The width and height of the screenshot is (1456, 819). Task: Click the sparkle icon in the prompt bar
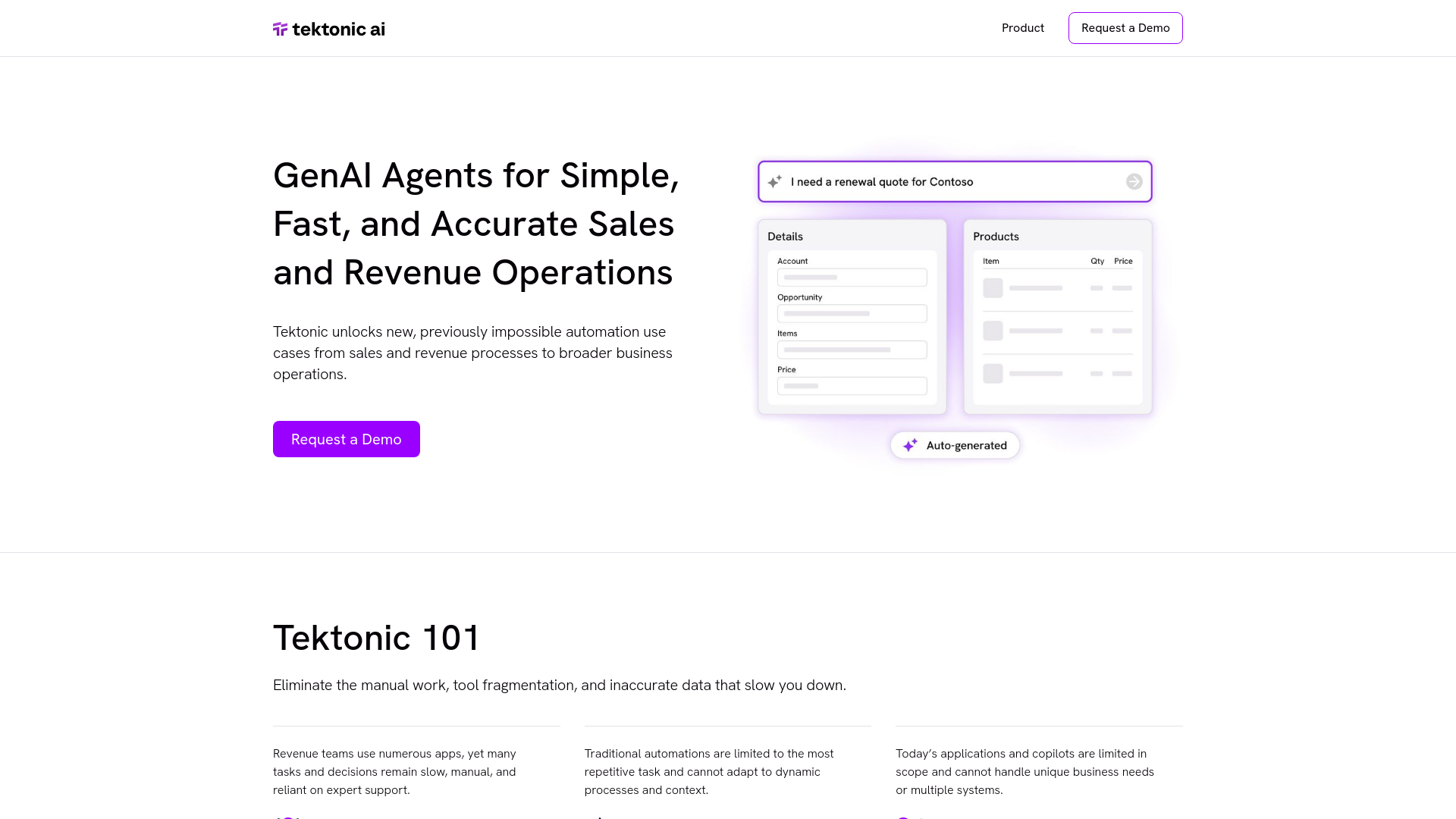click(775, 181)
